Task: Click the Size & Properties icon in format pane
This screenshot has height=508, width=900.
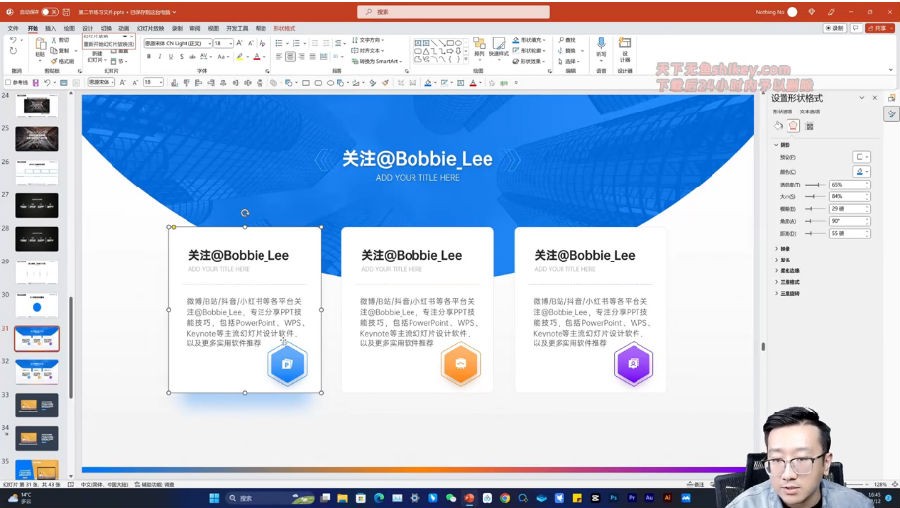Action: pyautogui.click(x=810, y=126)
